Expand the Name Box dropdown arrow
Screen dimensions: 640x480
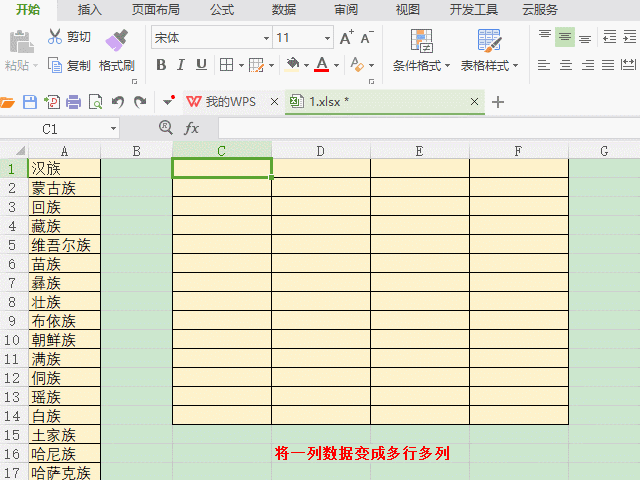click(x=113, y=129)
